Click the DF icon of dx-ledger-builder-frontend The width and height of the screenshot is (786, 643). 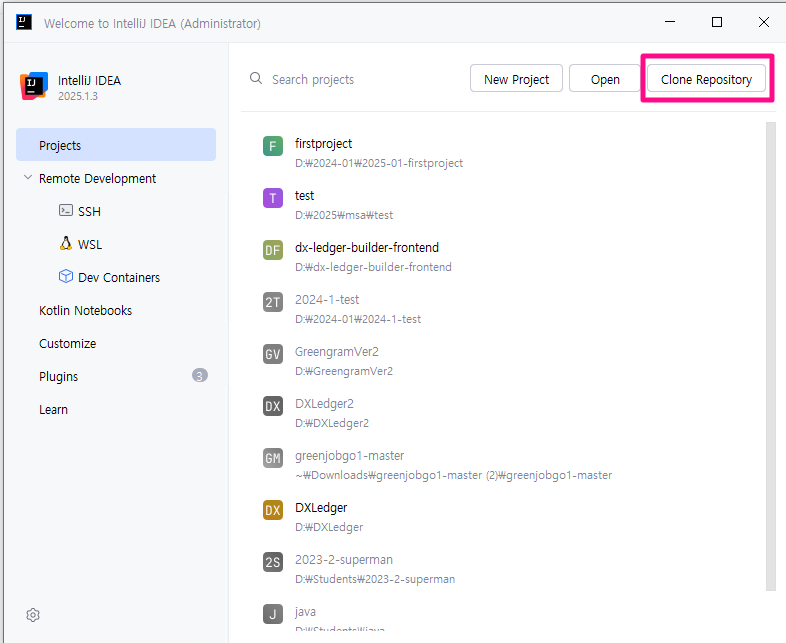coord(273,250)
